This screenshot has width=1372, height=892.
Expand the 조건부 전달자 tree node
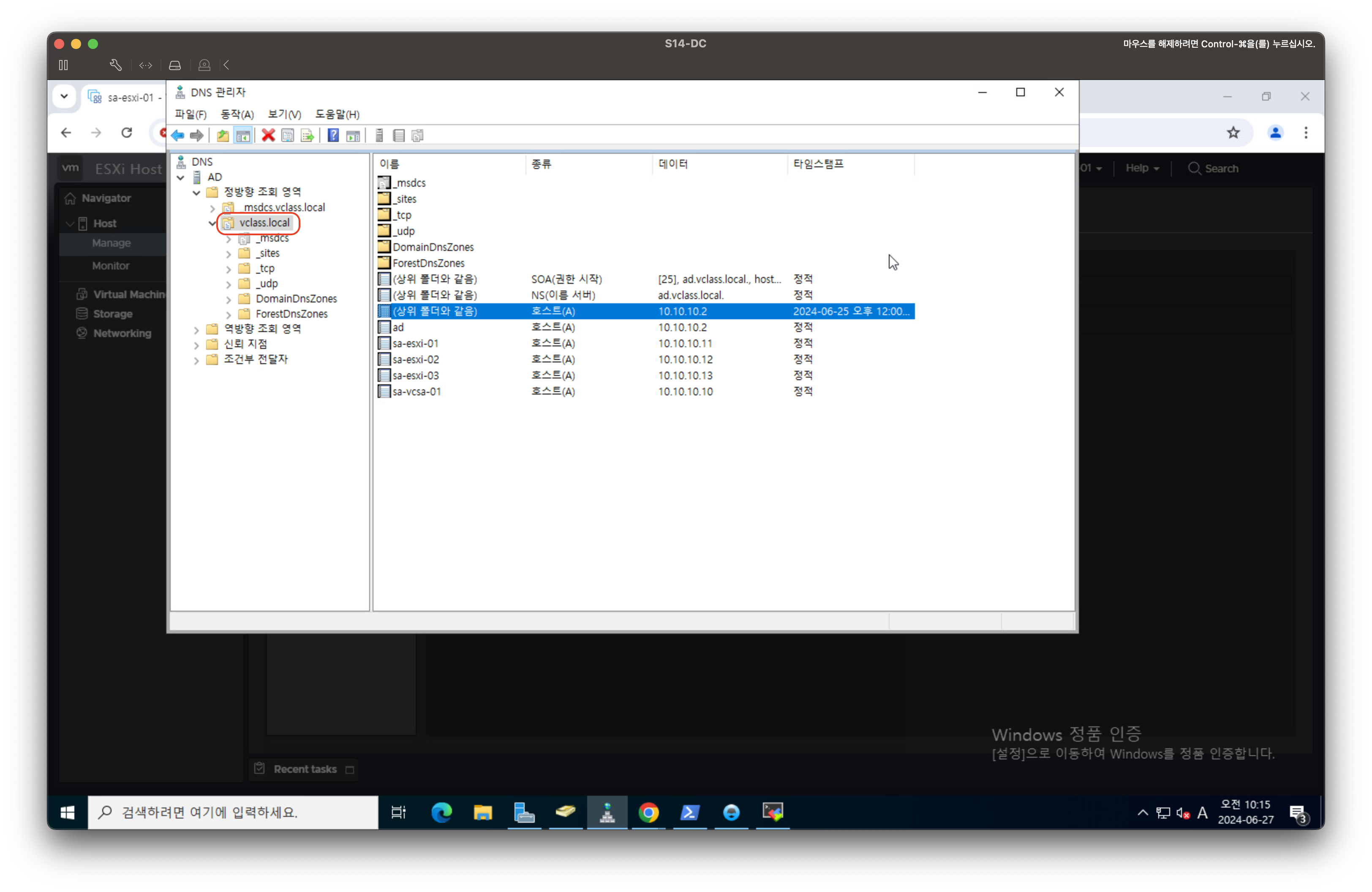tap(196, 360)
